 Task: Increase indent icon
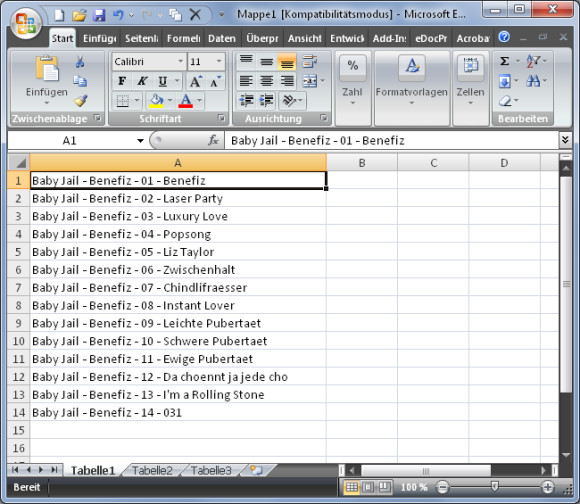[266, 100]
